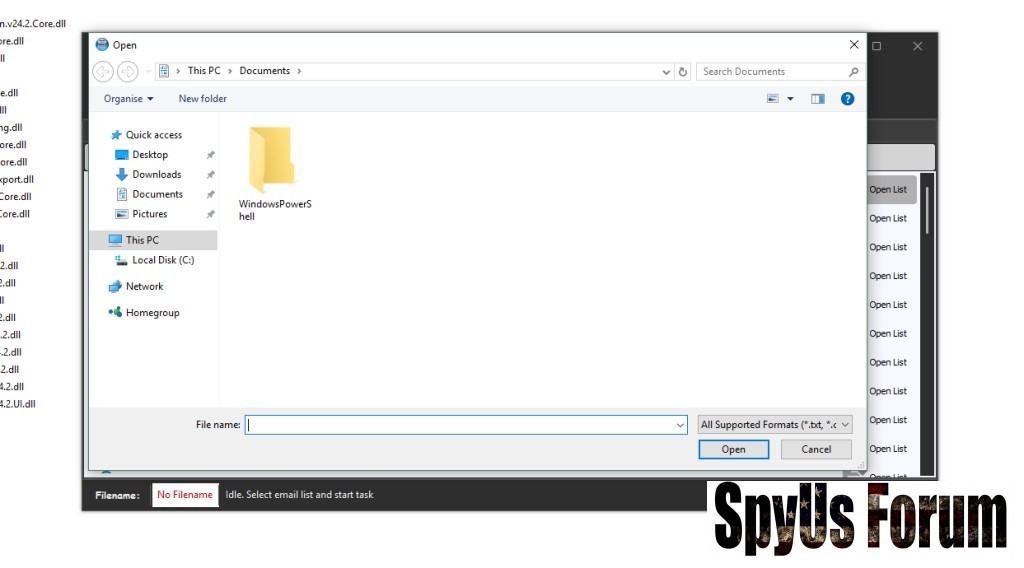1024x568 pixels.
Task: Click the Back navigation arrow
Action: pos(102,72)
